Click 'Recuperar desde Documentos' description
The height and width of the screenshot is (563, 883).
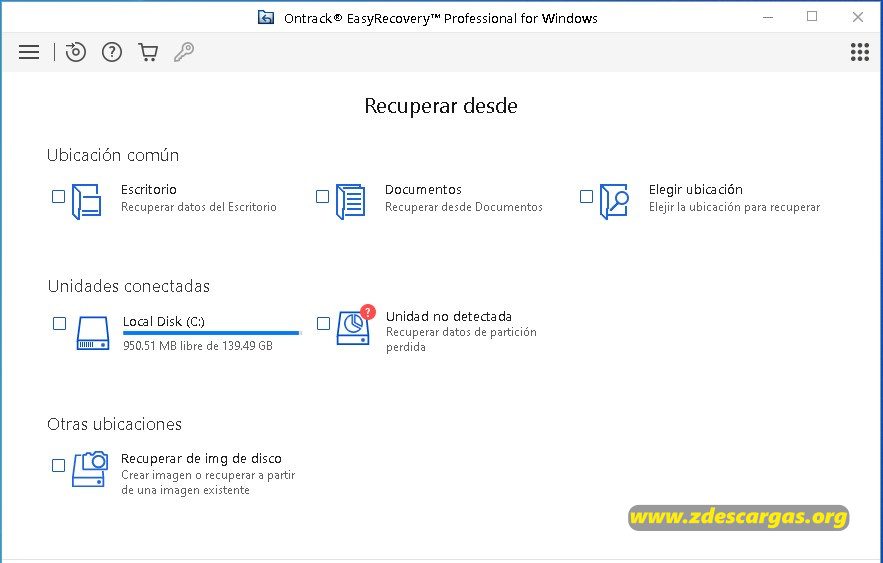[464, 207]
